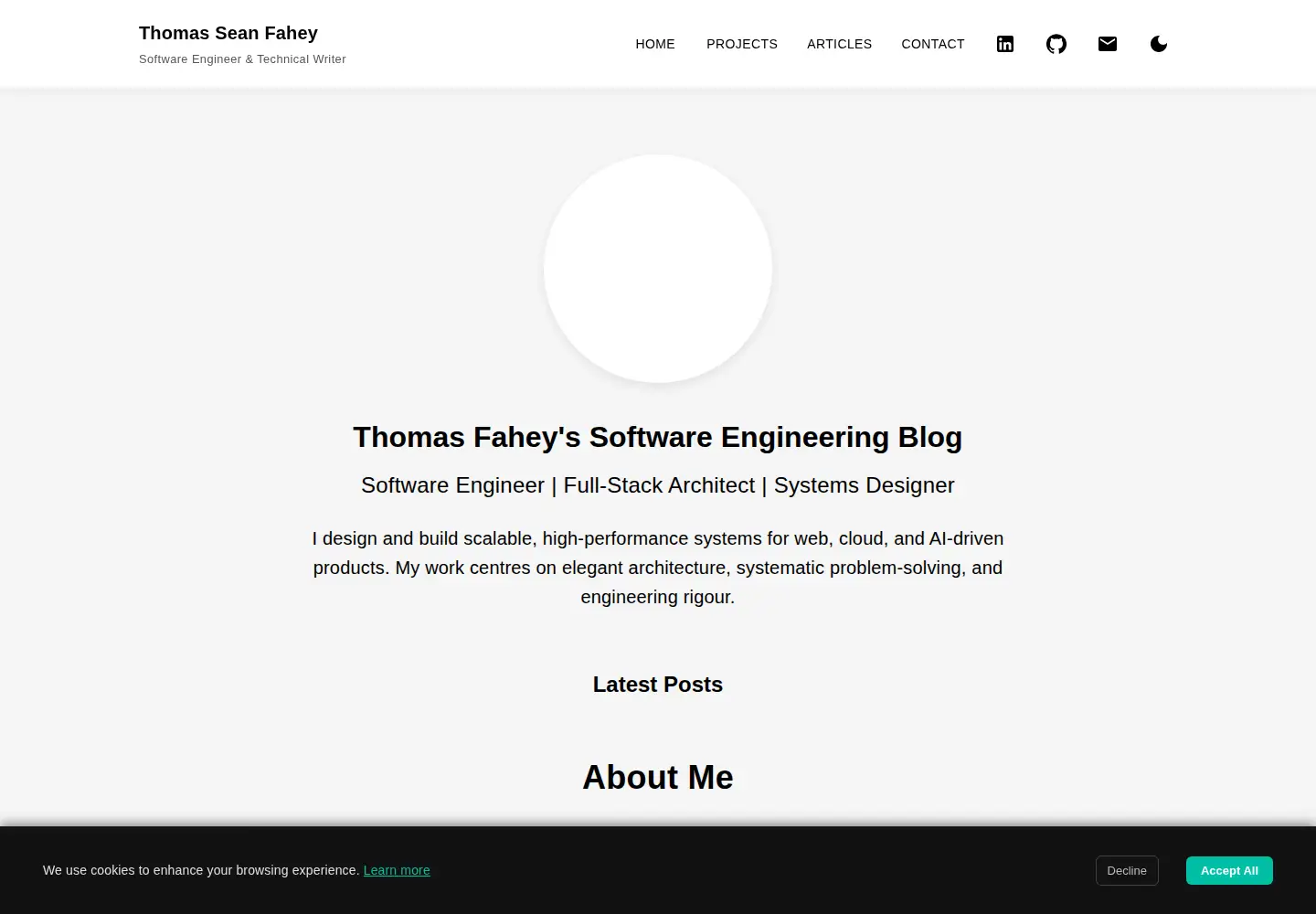Click the Software Engineering Blog title

click(x=658, y=437)
